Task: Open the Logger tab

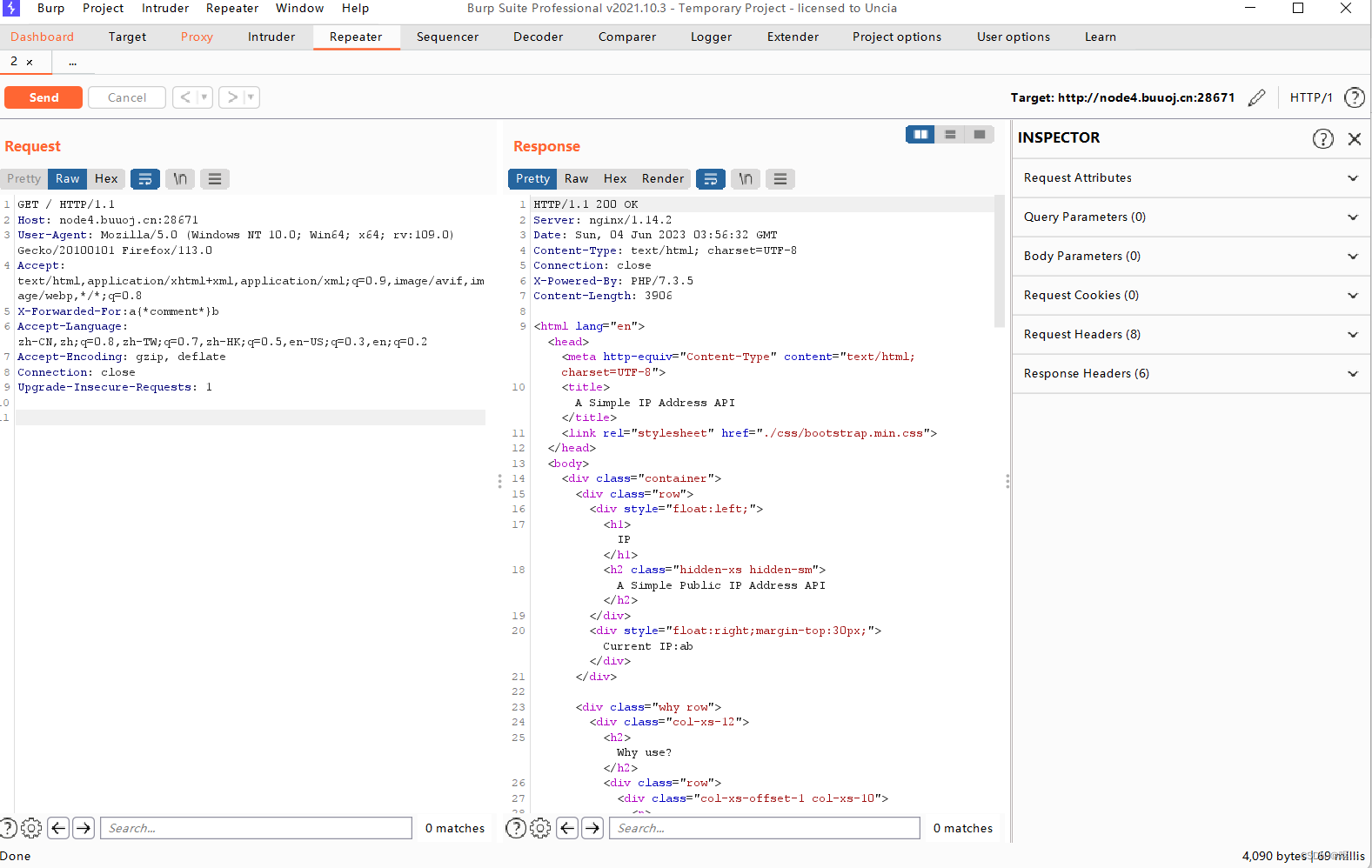Action: (x=711, y=37)
